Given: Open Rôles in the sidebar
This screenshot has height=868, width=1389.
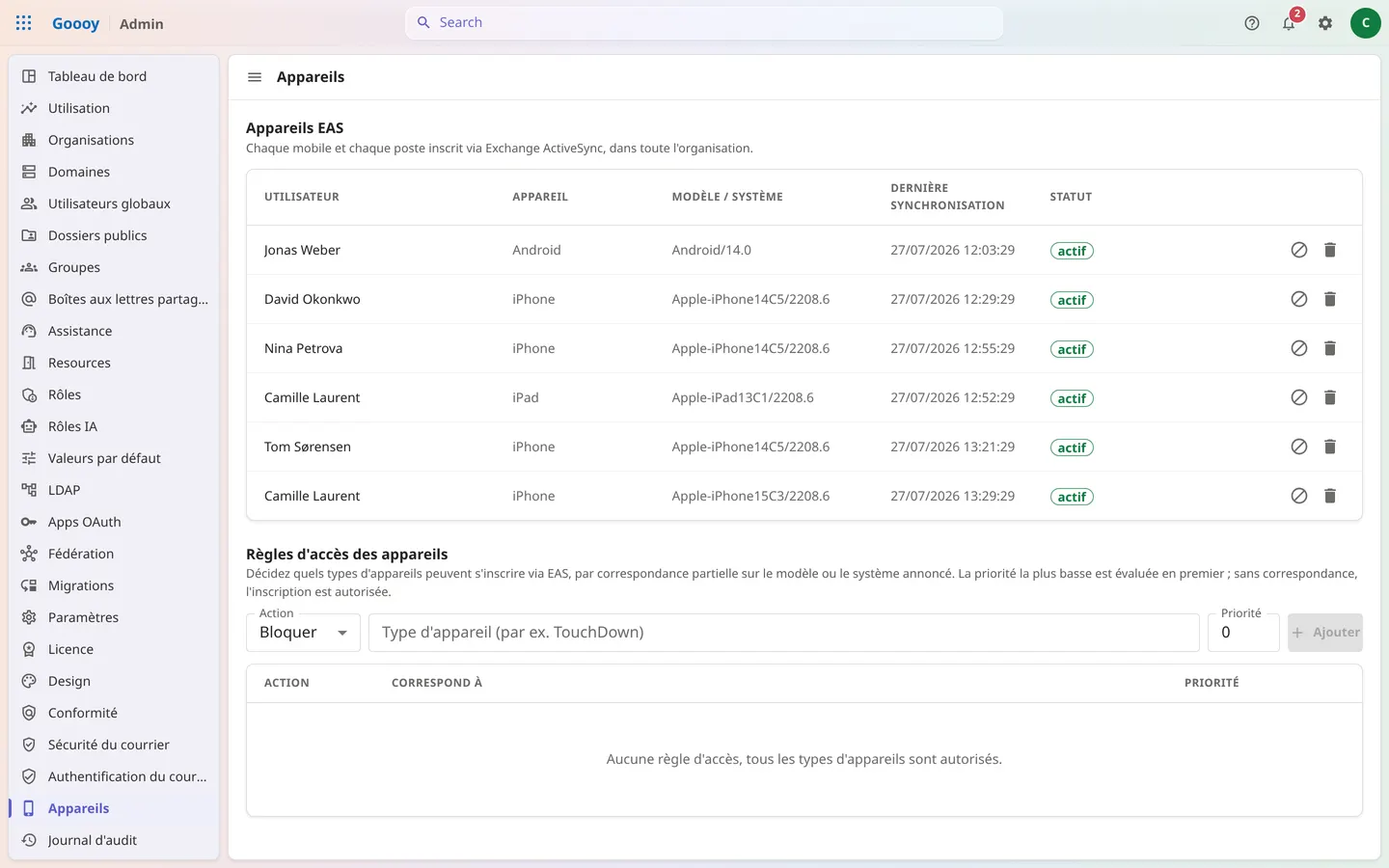Looking at the screenshot, I should (x=114, y=394).
